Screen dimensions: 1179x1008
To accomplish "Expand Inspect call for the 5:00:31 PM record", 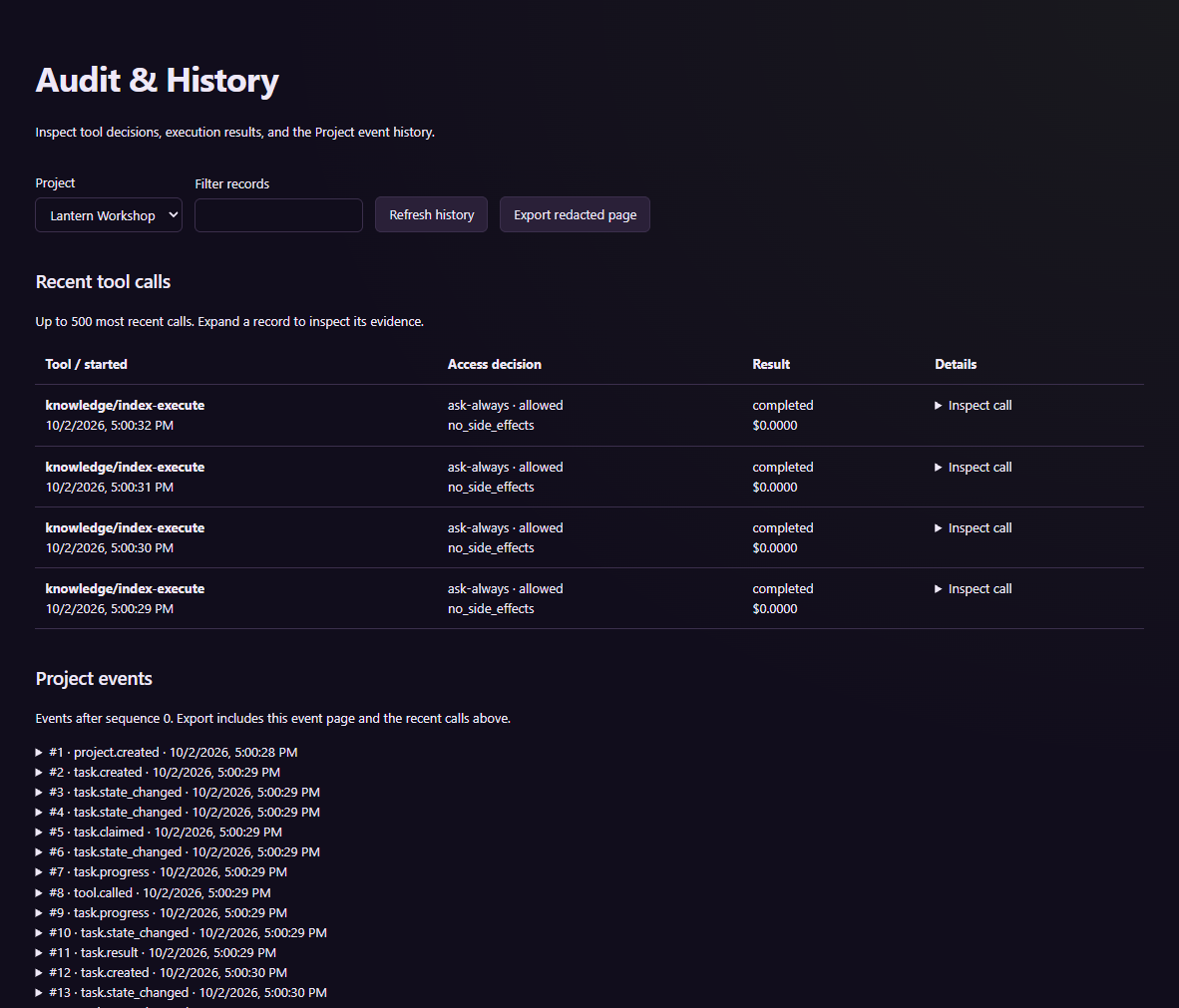I will click(x=973, y=467).
